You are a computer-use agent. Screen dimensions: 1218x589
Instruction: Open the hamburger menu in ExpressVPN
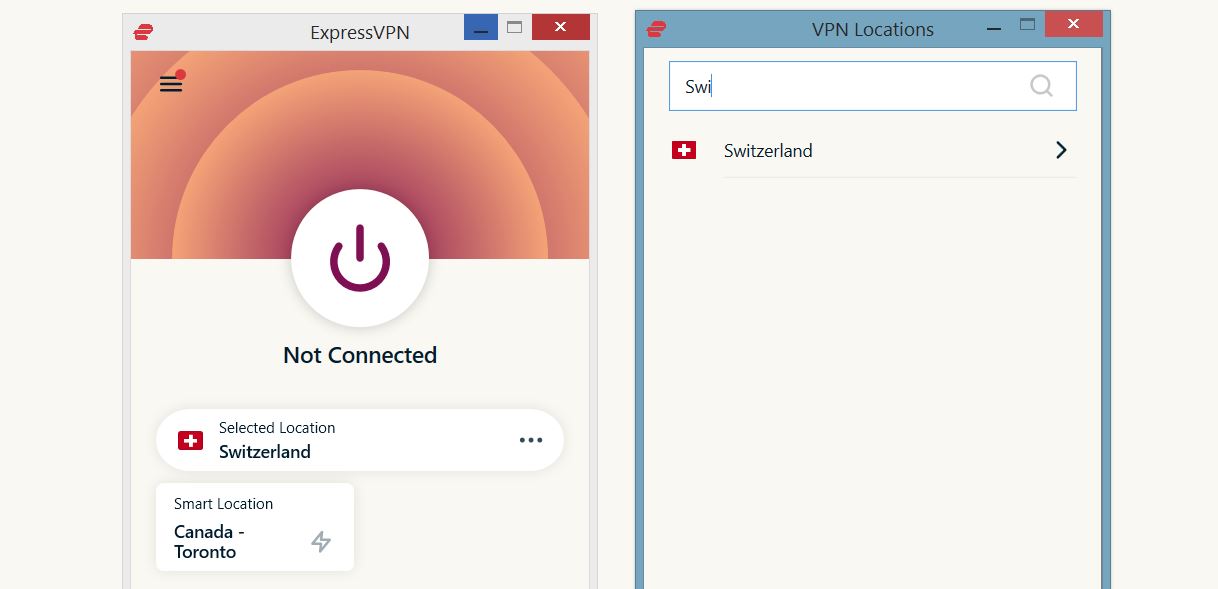point(171,84)
